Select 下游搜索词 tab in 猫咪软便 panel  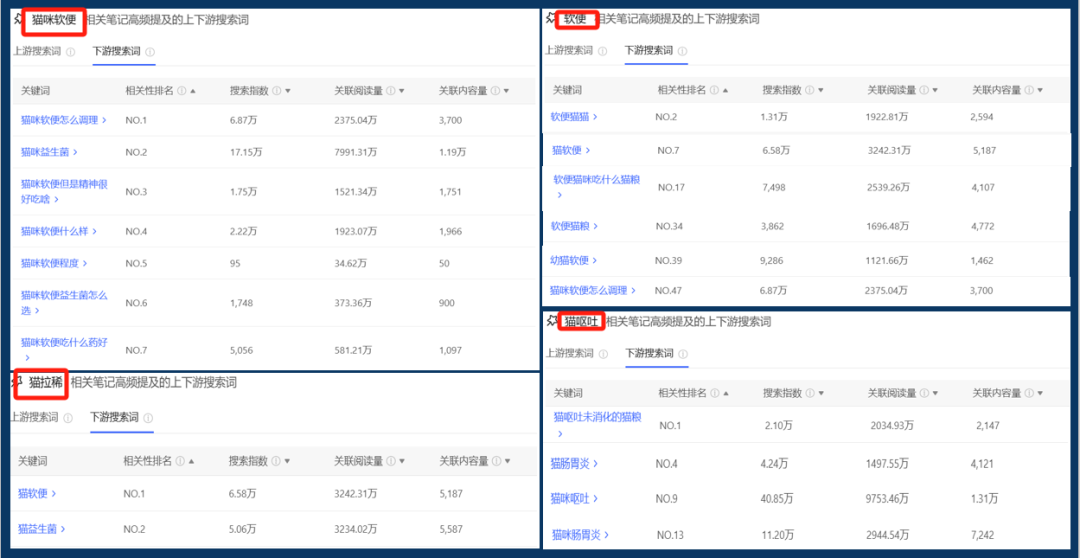[x=117, y=52]
